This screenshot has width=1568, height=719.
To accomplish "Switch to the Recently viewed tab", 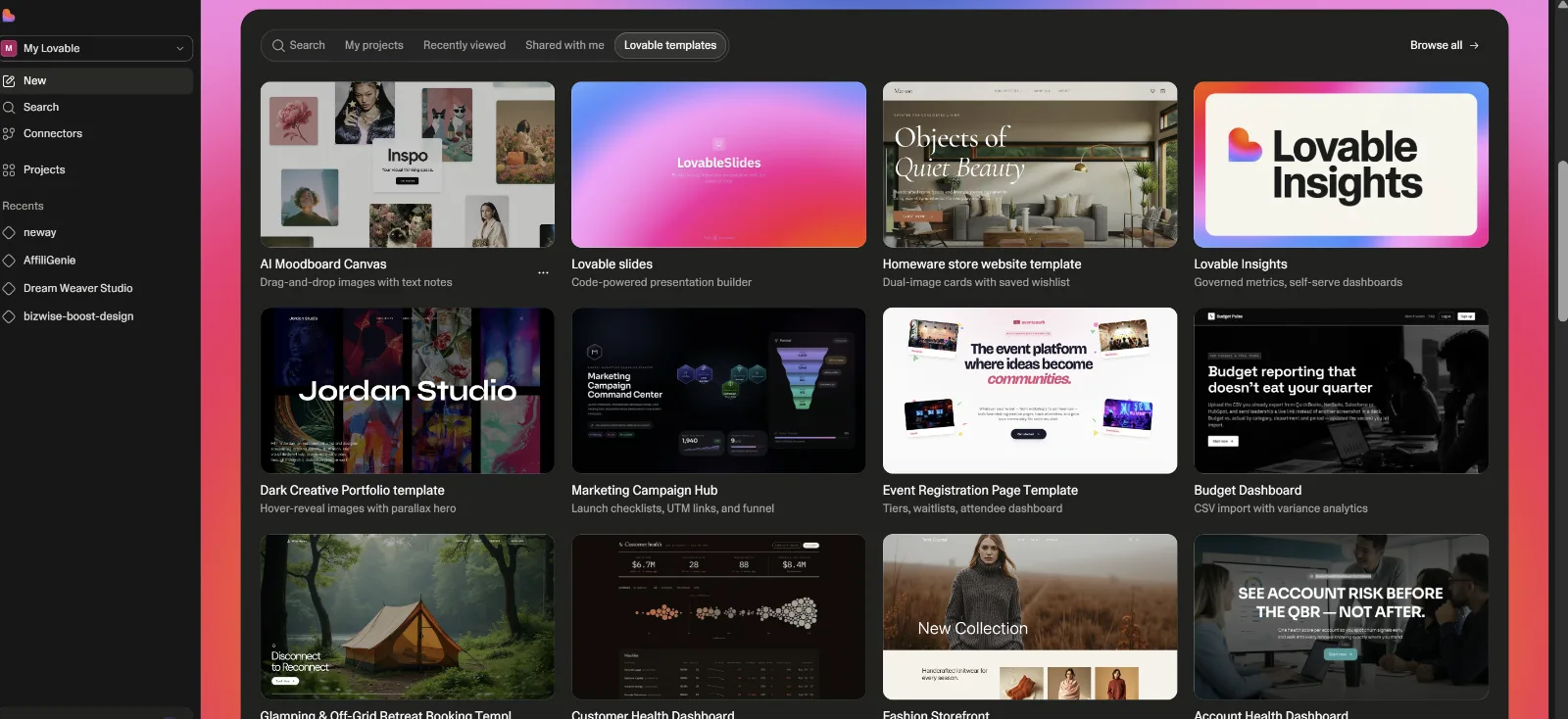I will 465,45.
